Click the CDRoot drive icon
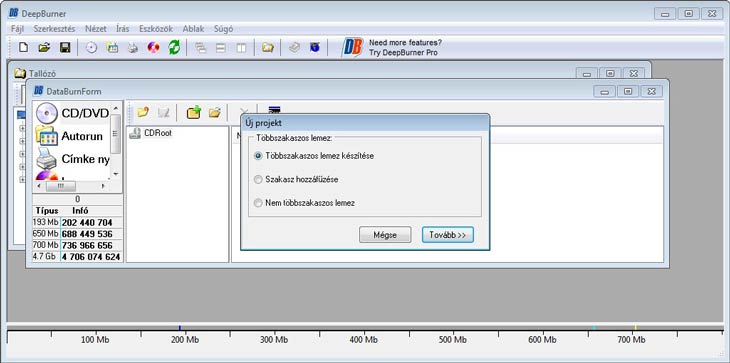The width and height of the screenshot is (730, 363). pyautogui.click(x=135, y=134)
